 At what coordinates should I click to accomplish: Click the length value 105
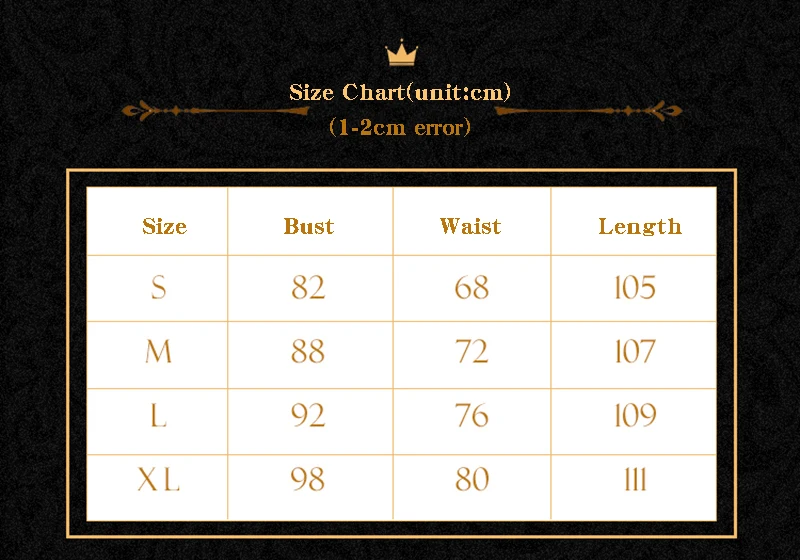[635, 288]
